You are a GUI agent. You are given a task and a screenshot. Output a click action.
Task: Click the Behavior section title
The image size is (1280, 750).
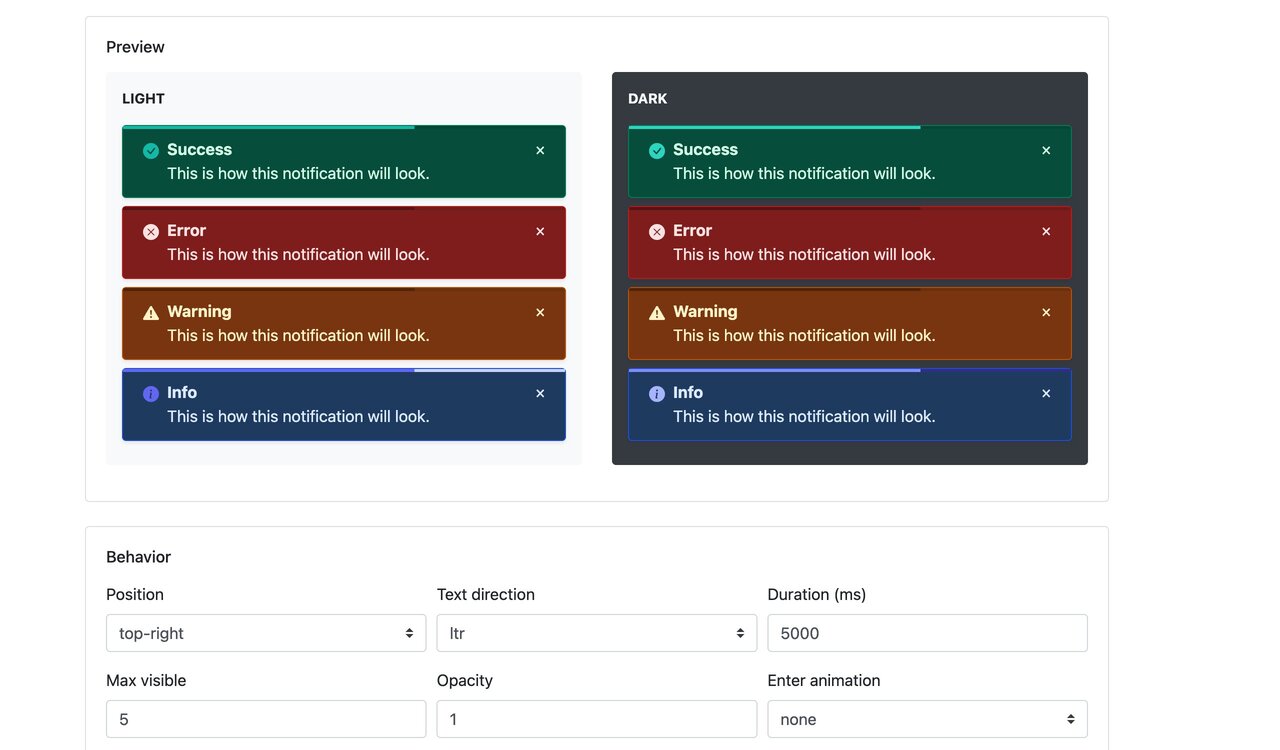[138, 557]
